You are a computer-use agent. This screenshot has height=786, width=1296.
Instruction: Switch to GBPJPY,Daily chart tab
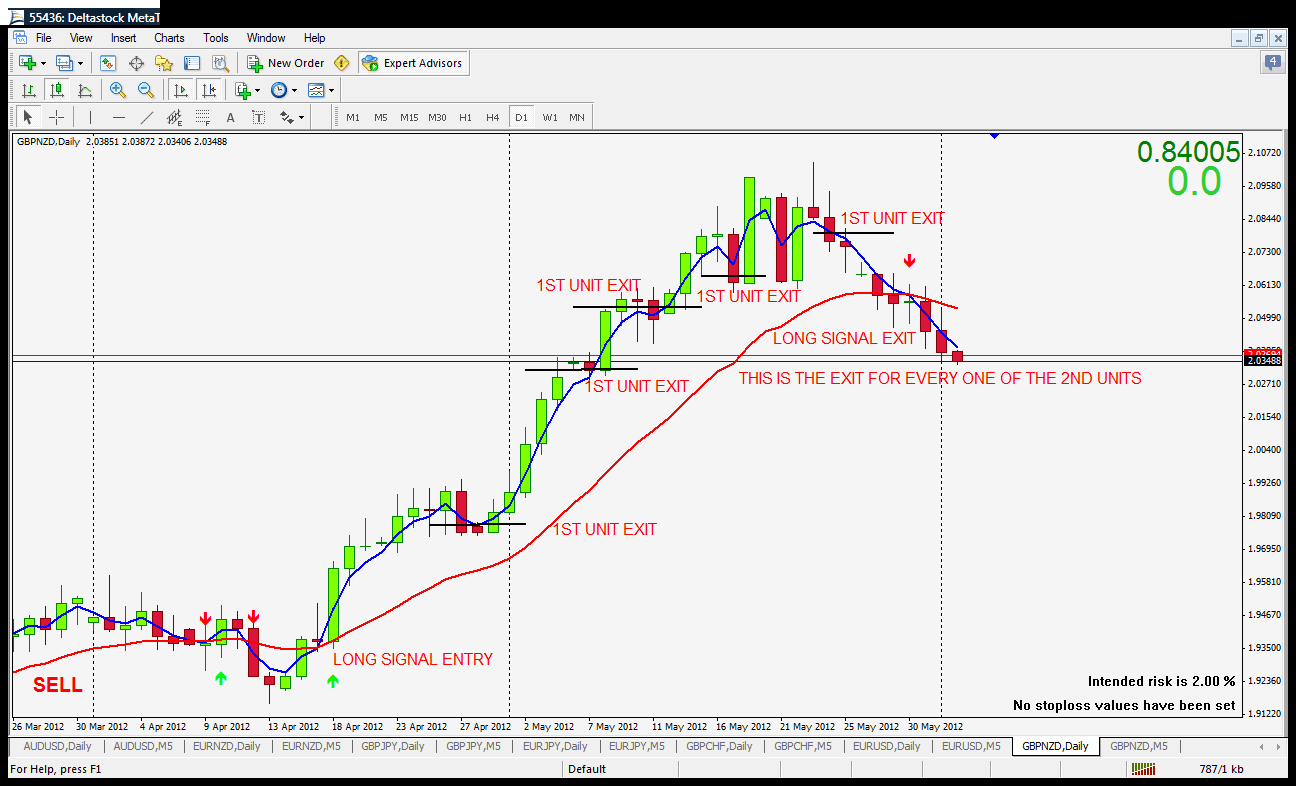(393, 746)
